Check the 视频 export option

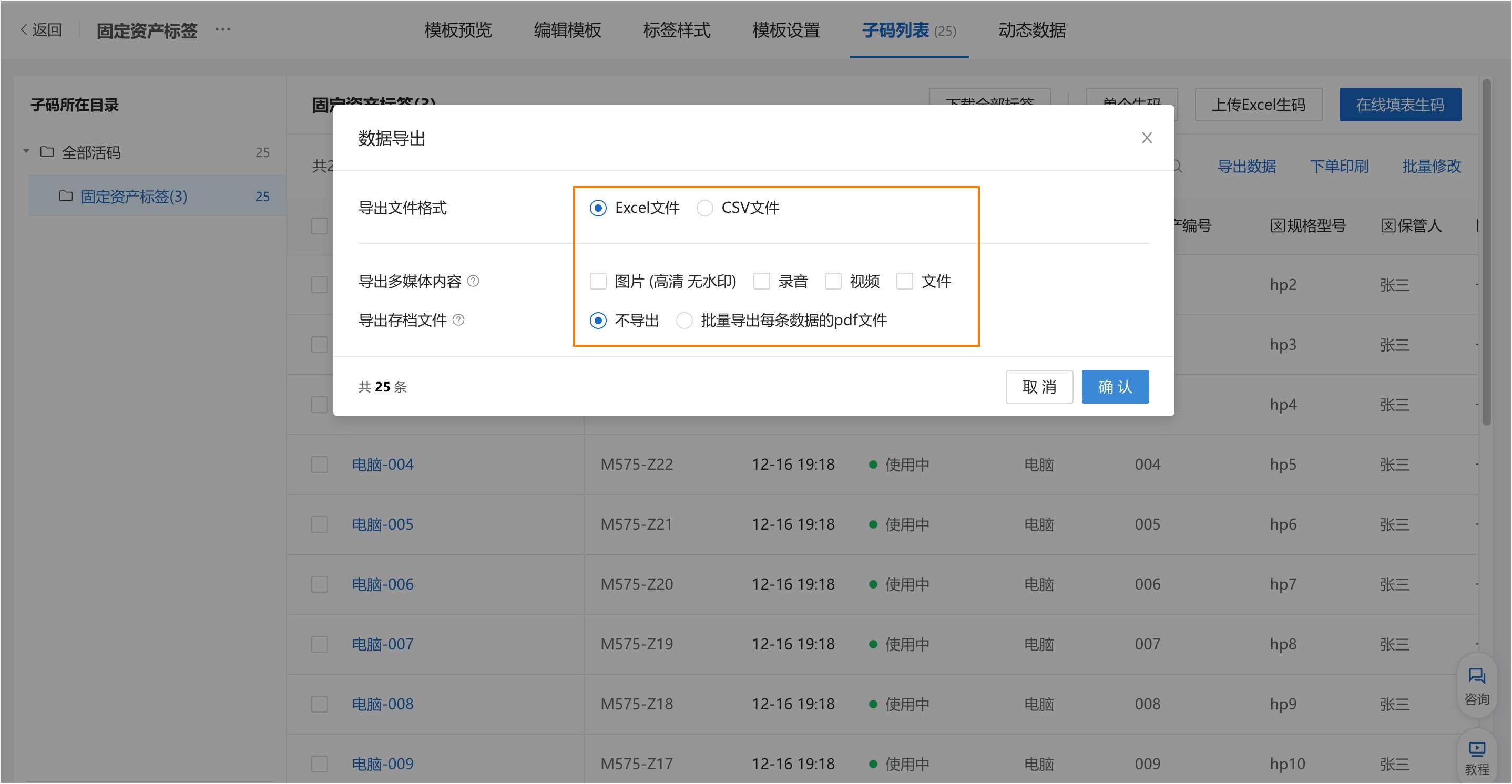[833, 281]
